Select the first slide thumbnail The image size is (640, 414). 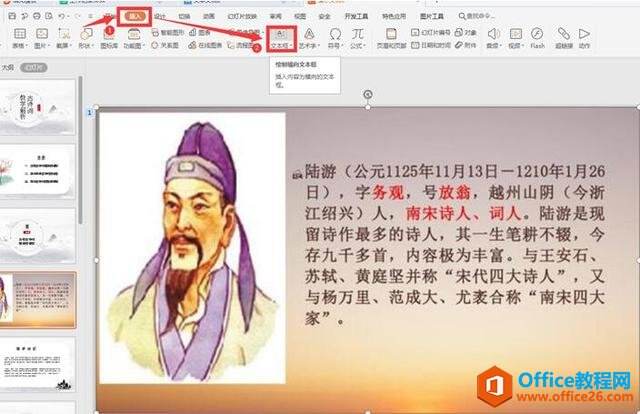(x=37, y=107)
